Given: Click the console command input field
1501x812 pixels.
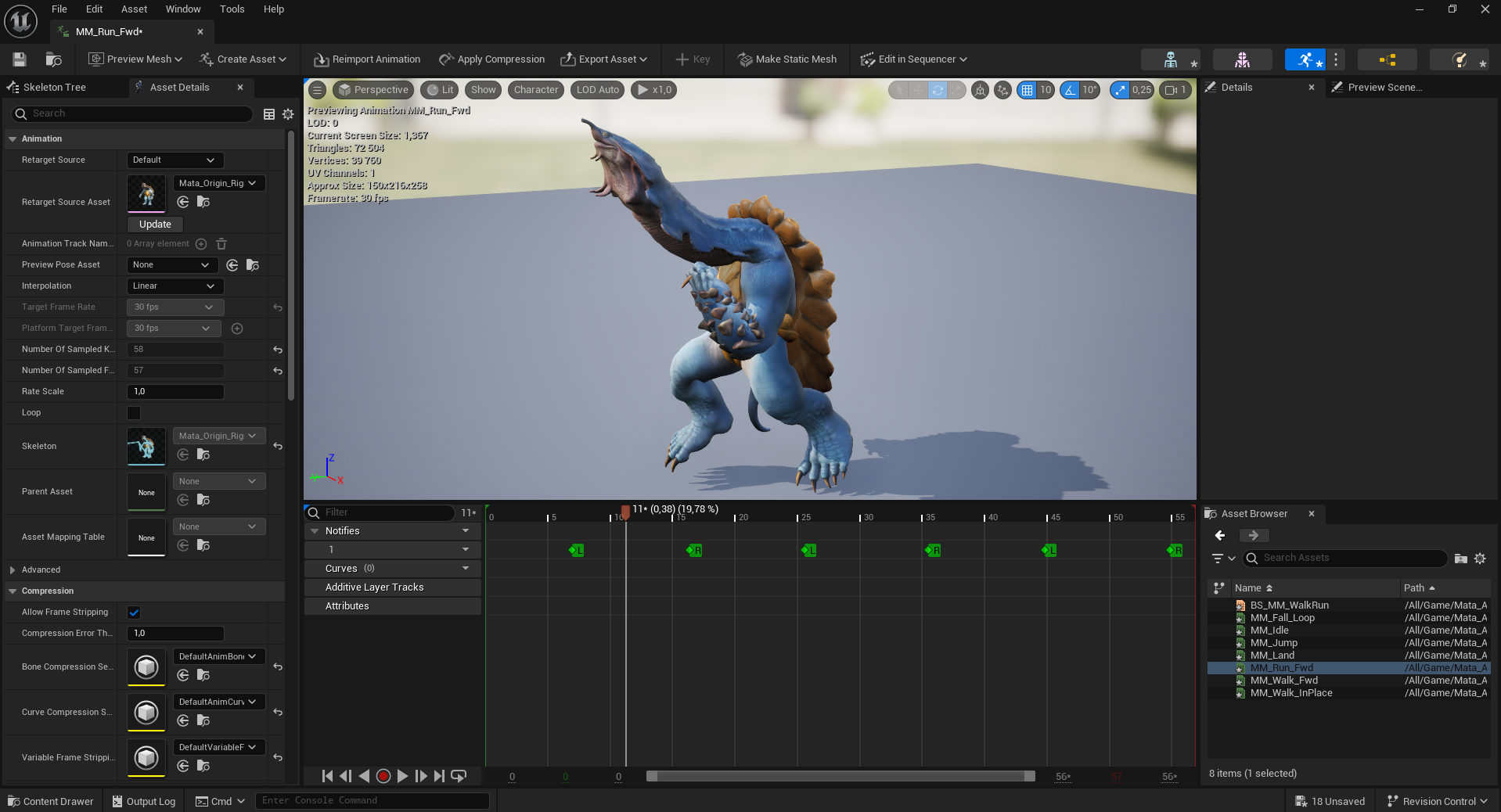Looking at the screenshot, I should pyautogui.click(x=372, y=801).
